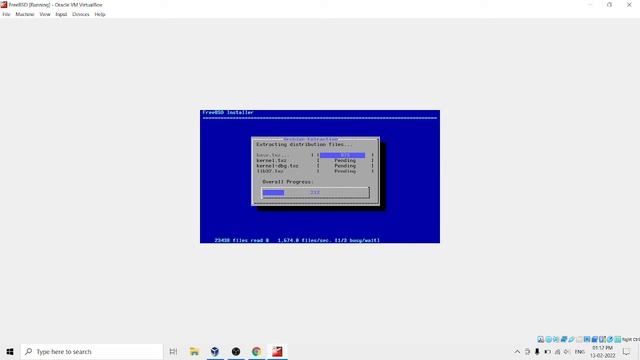
Task: Click the hard disk activity indicator in VirtualBox status bar
Action: (540, 339)
